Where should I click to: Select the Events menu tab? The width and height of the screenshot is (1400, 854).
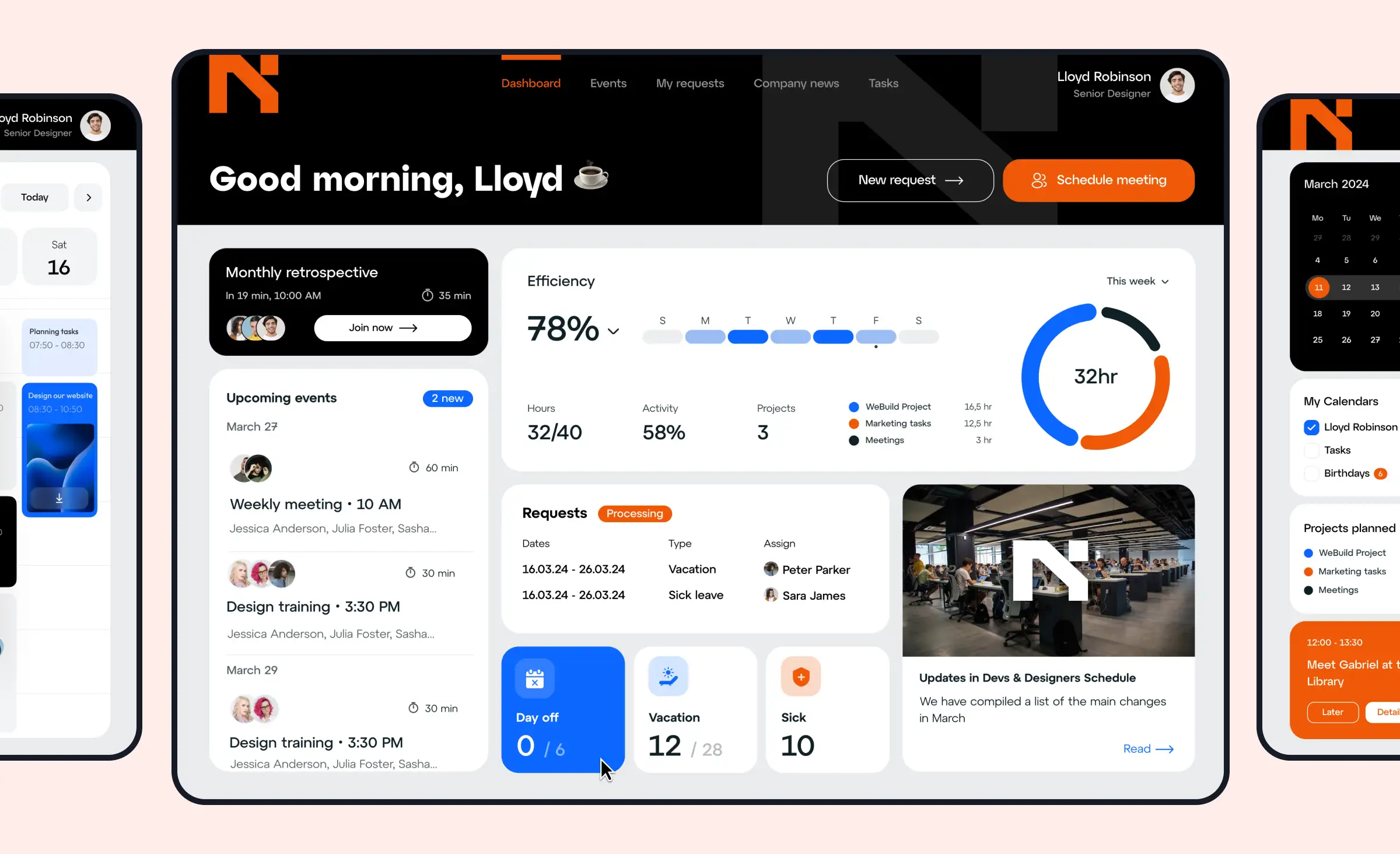[x=608, y=83]
